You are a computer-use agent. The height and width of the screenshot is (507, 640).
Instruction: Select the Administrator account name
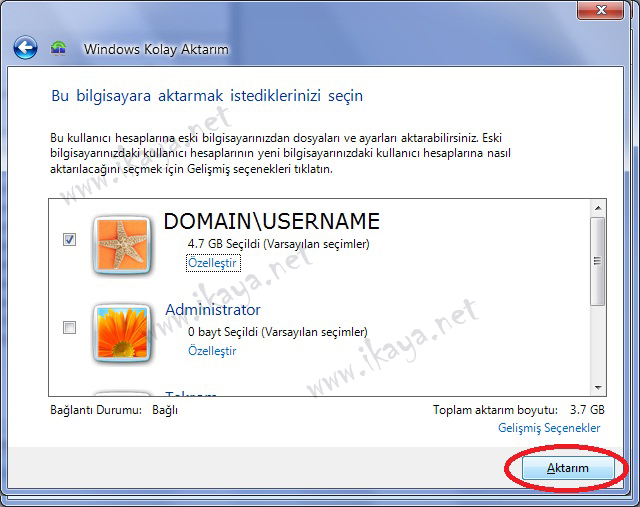(x=213, y=310)
